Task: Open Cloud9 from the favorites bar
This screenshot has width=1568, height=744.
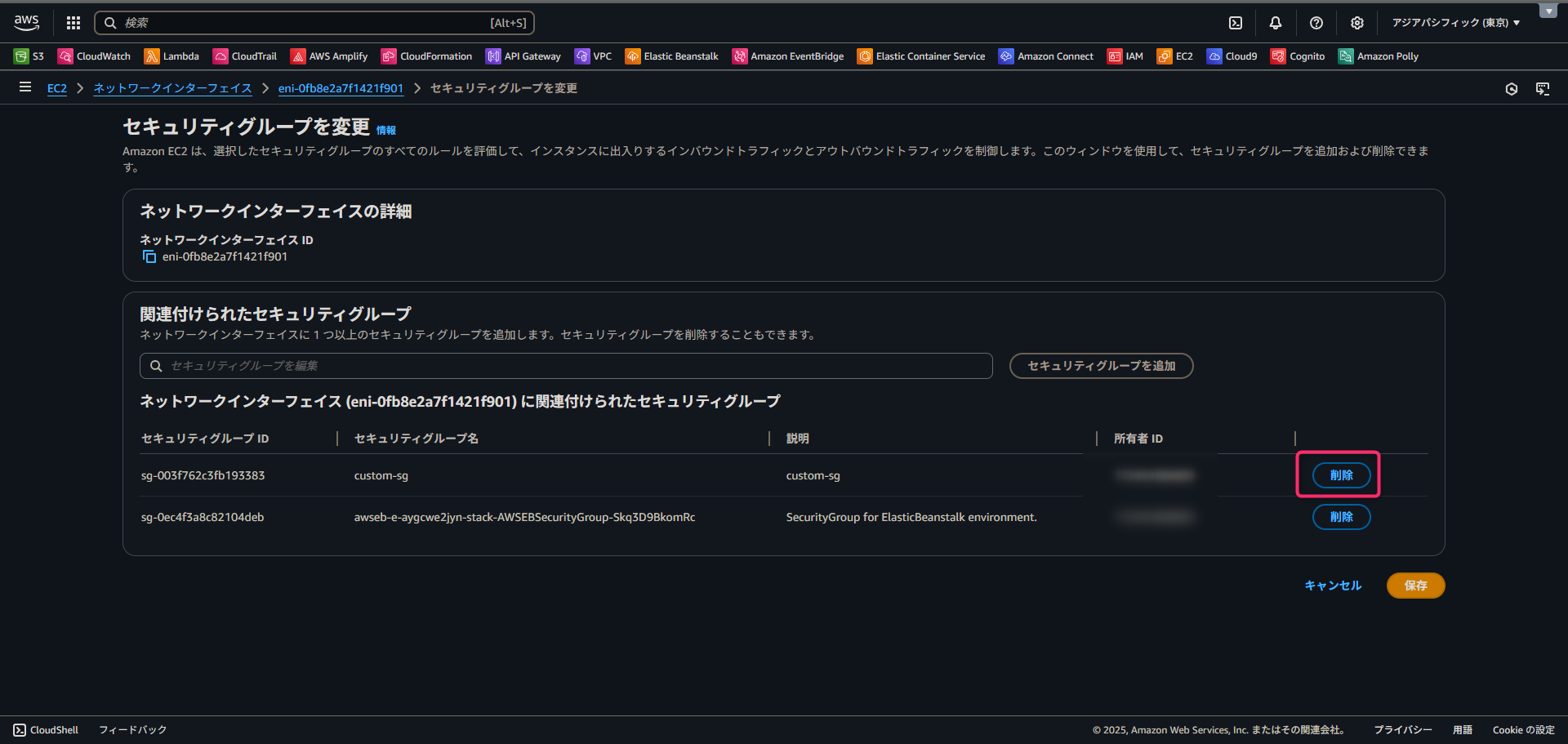Action: 1232,56
